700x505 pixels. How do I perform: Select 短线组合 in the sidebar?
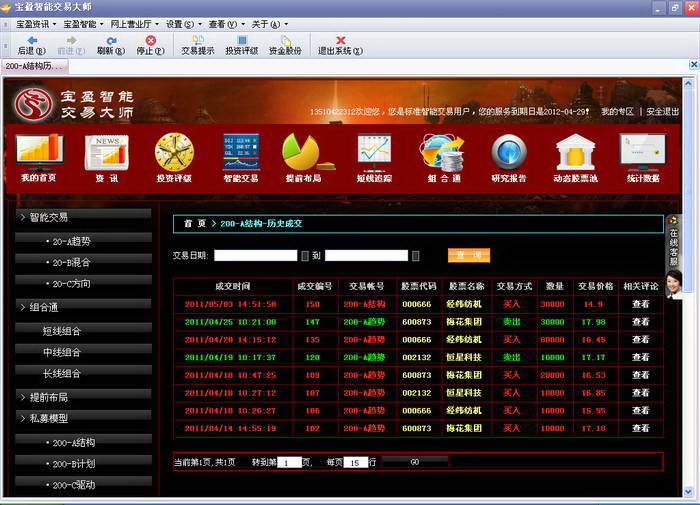(x=83, y=331)
